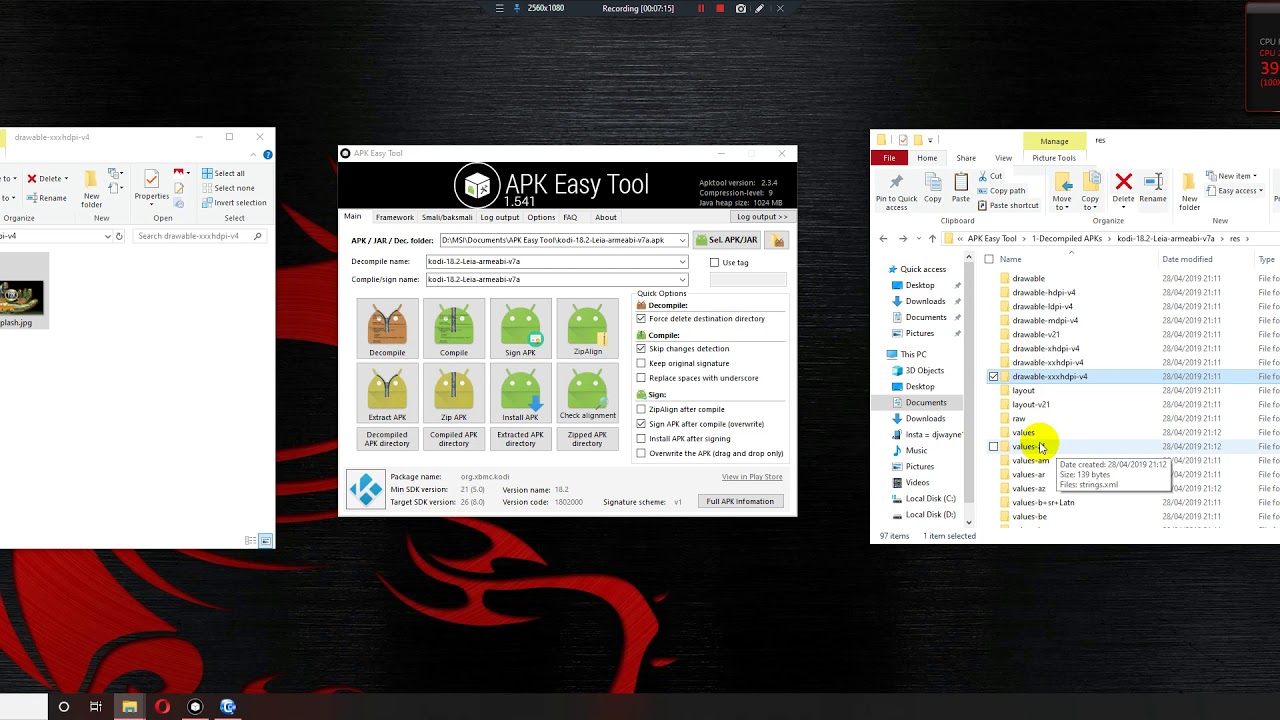Click the Log output >> button
Screen dimensions: 1280x720
pyautogui.click(x=762, y=217)
